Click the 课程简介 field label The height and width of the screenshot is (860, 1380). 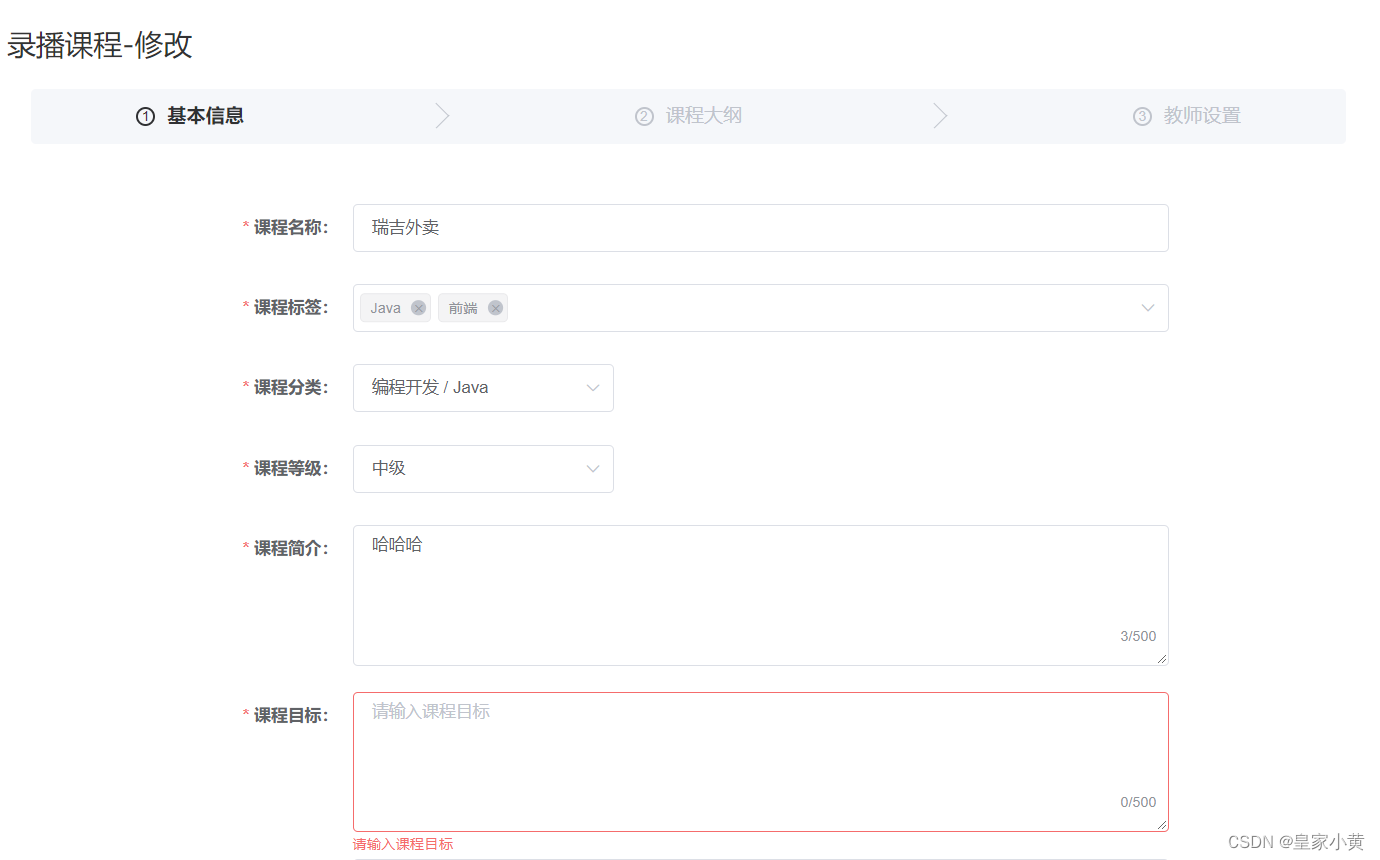point(290,549)
